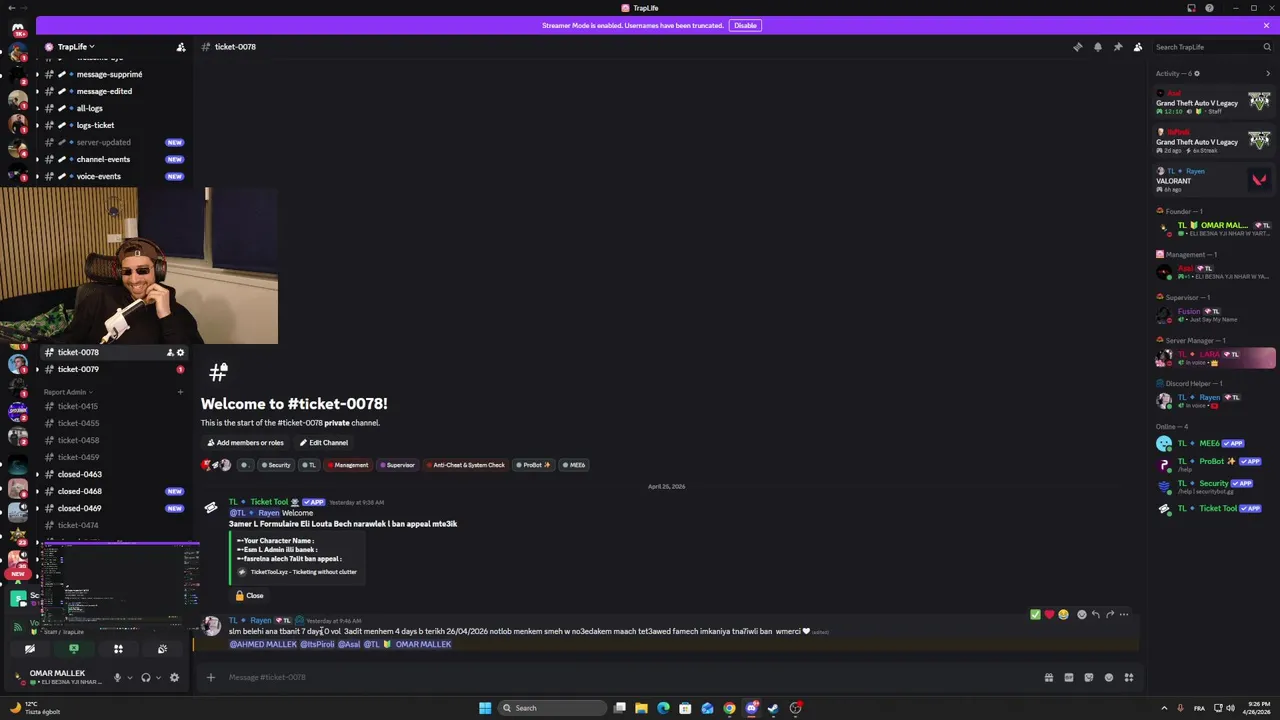The width and height of the screenshot is (1280, 720).
Task: Open closed-0463 channel
Action: tap(79, 474)
